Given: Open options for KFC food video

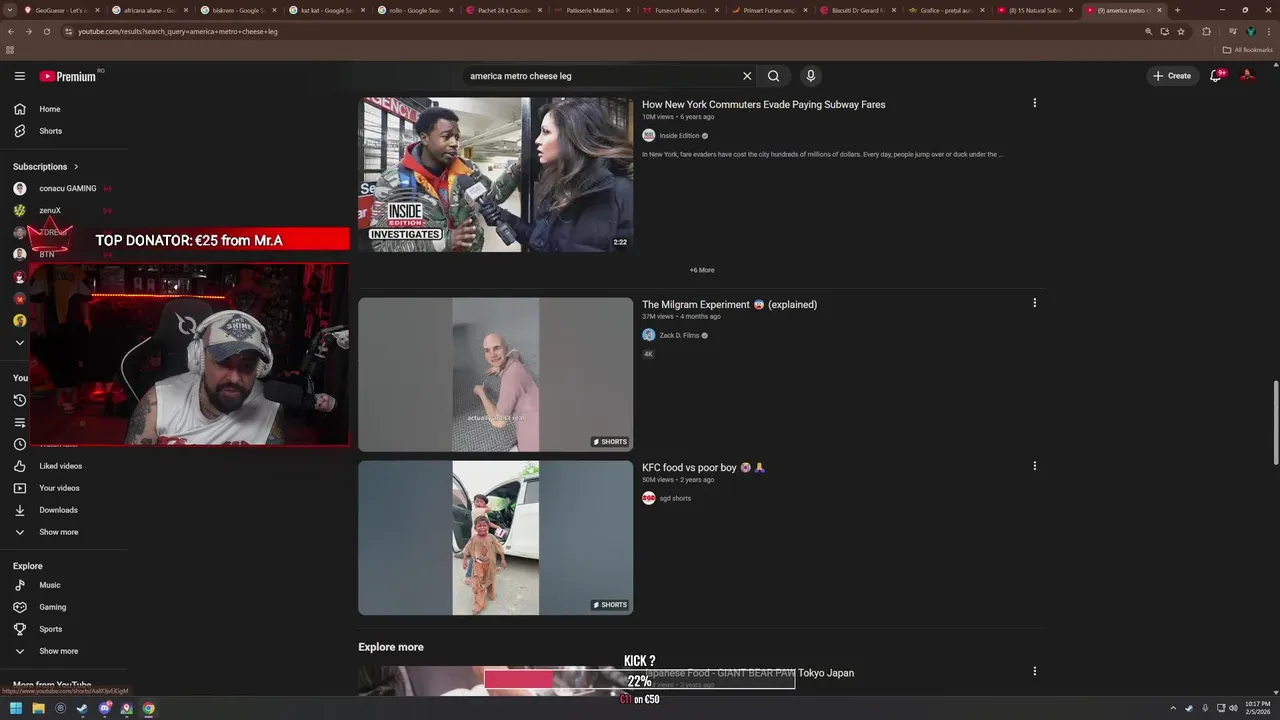Looking at the screenshot, I should [1034, 466].
